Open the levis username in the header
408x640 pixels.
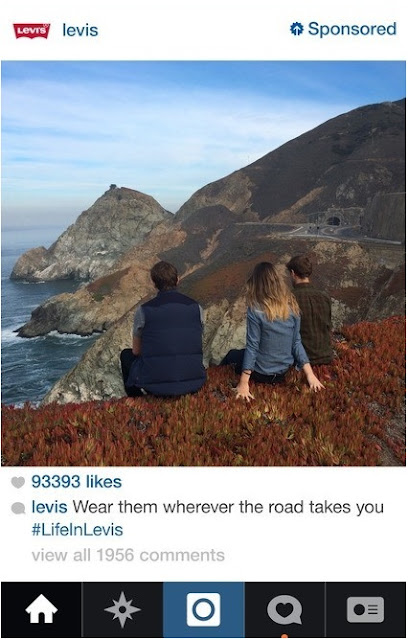[80, 30]
